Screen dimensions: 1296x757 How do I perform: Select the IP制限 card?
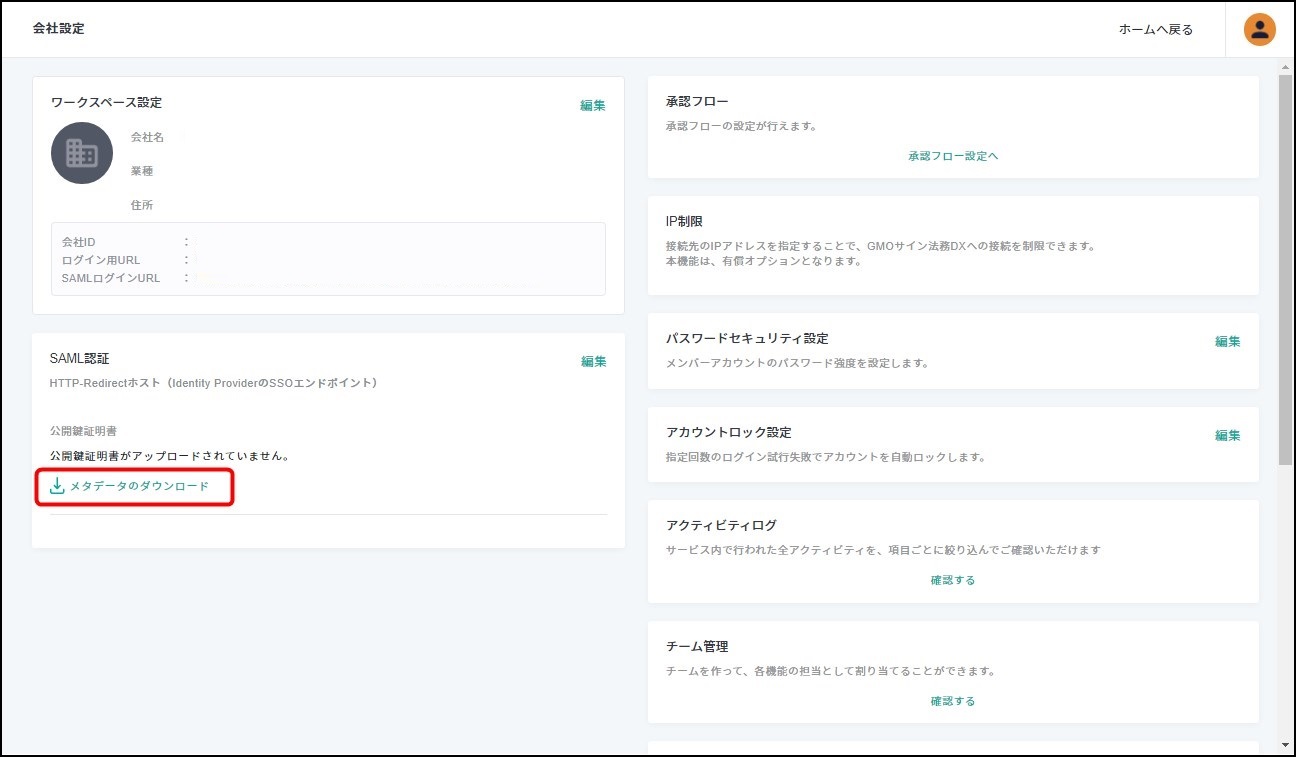[953, 245]
